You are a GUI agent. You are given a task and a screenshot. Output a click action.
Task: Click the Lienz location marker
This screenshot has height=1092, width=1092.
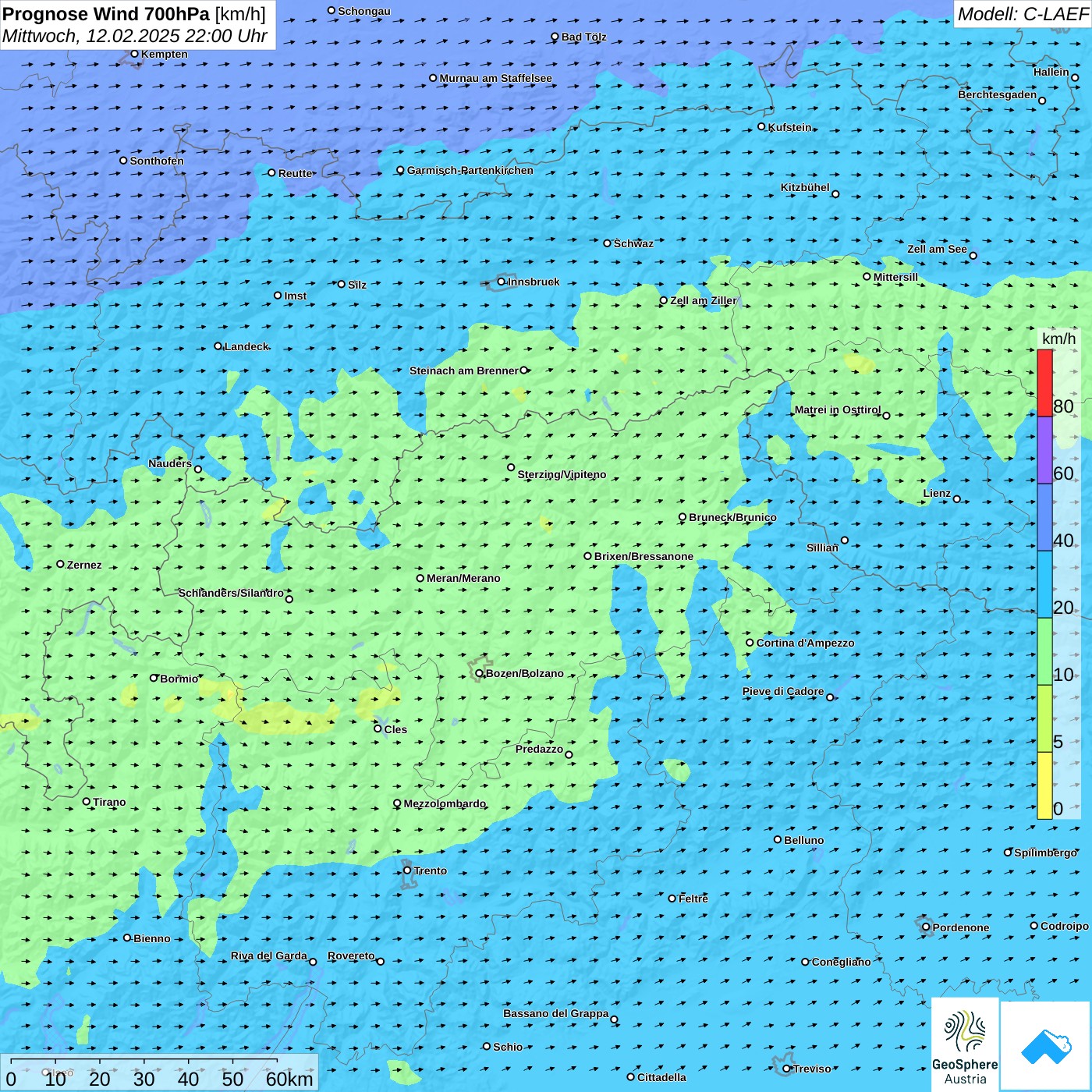pyautogui.click(x=957, y=499)
